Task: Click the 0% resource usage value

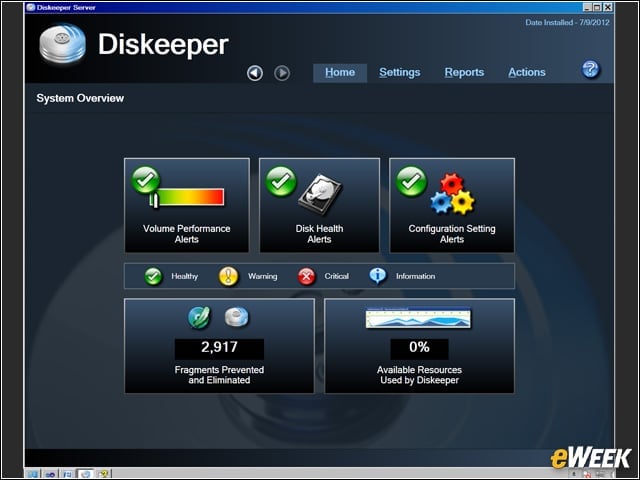Action: (419, 347)
